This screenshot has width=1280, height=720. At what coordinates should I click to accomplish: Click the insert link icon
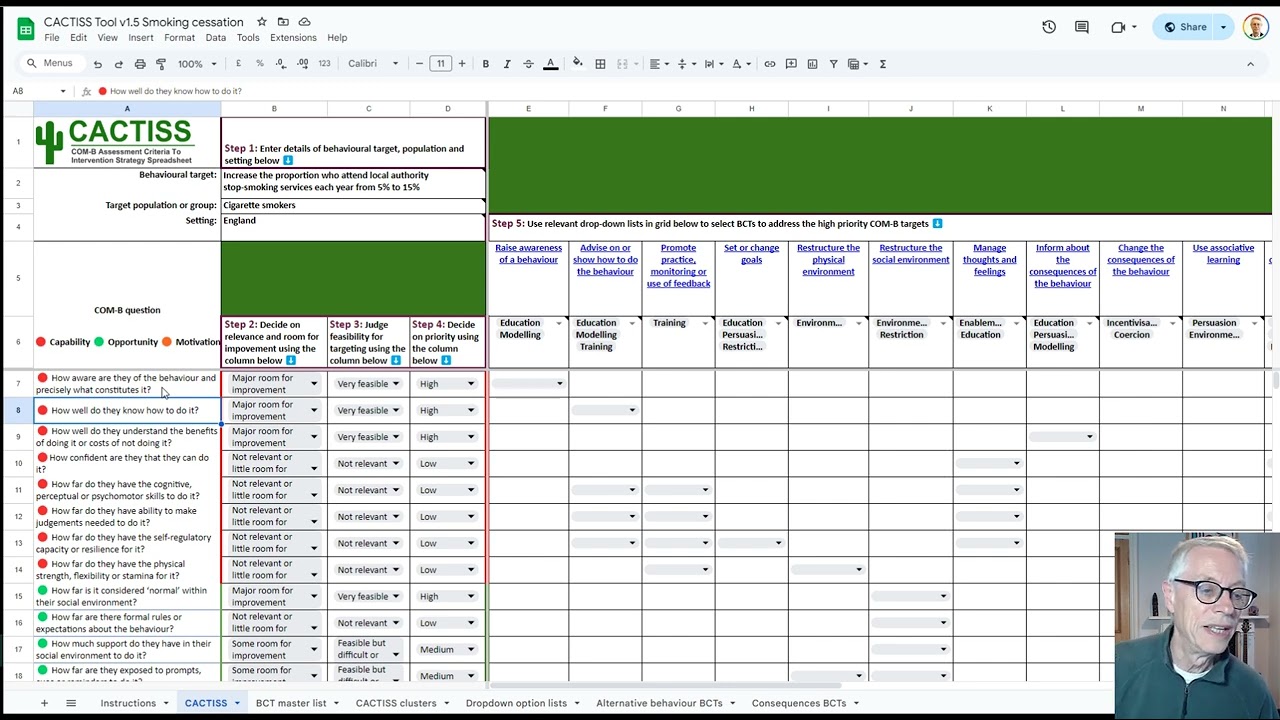[x=770, y=64]
